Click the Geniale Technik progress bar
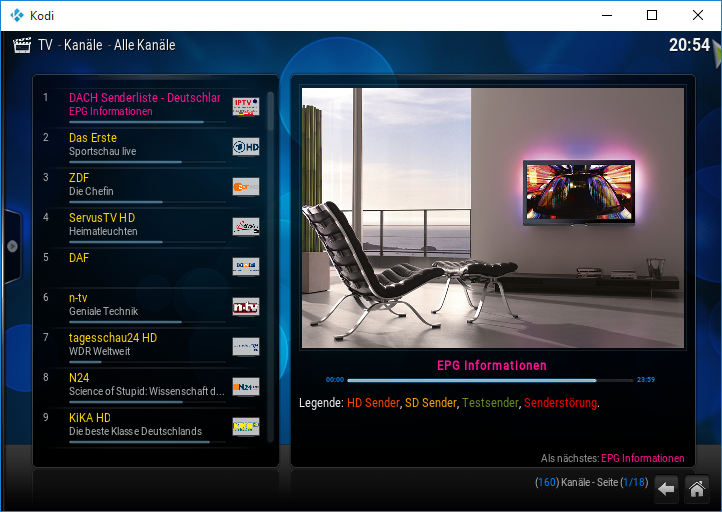The image size is (722, 512). click(x=147, y=322)
